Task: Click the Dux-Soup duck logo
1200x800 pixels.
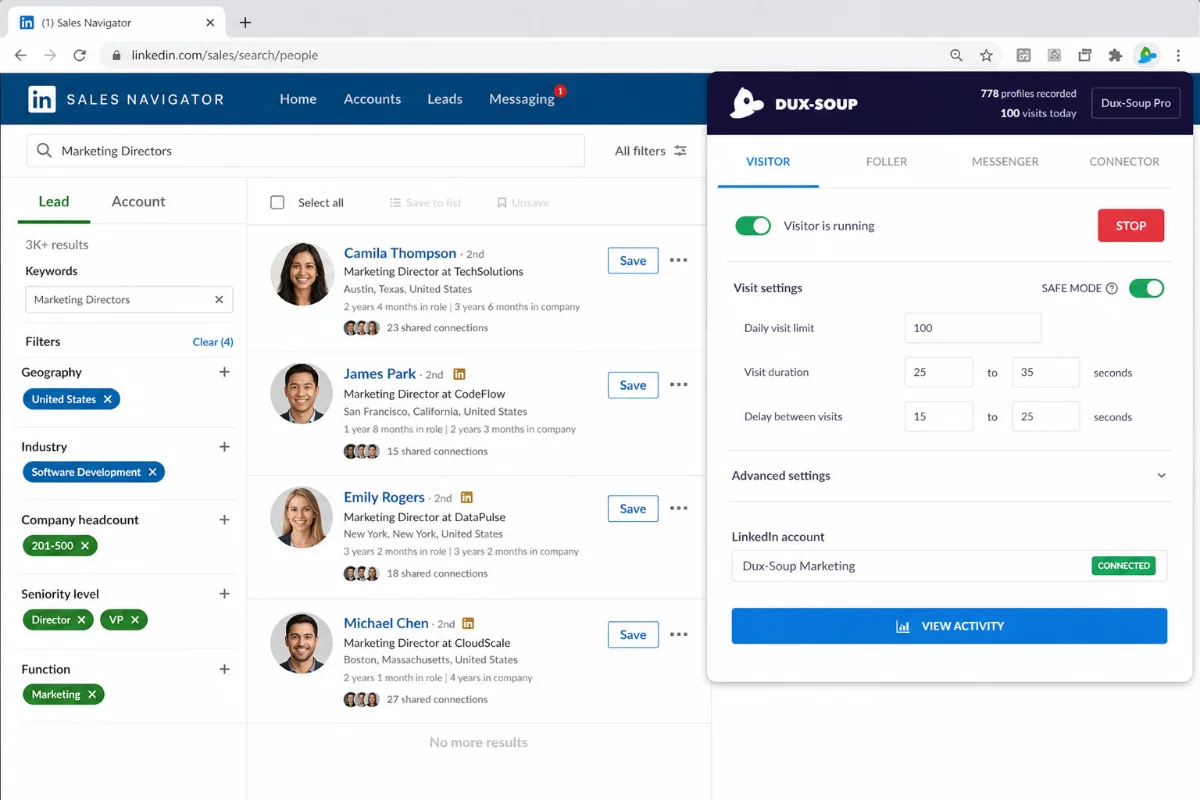Action: (x=746, y=103)
